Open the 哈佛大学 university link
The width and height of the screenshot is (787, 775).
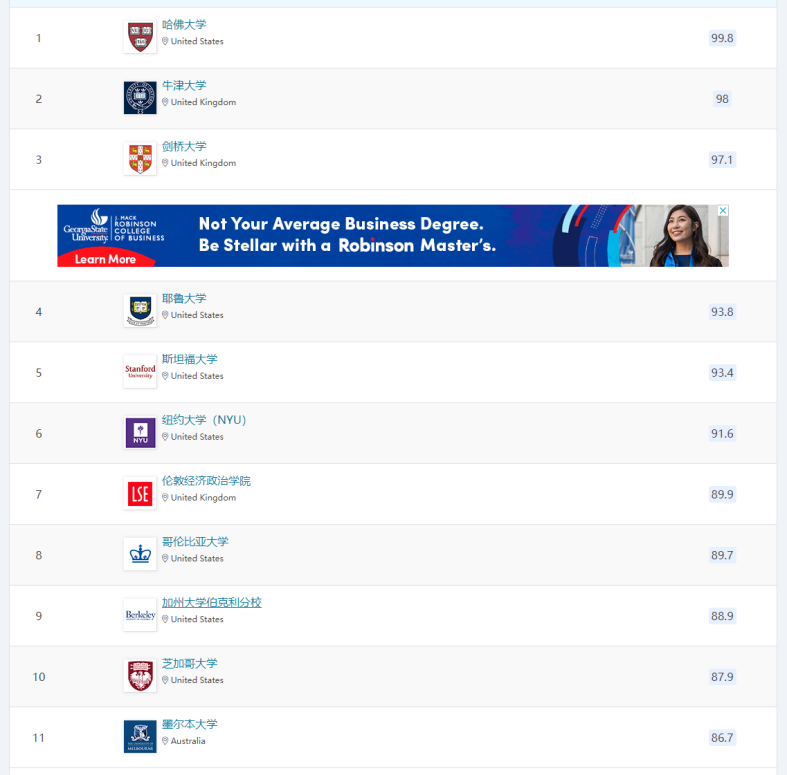184,25
